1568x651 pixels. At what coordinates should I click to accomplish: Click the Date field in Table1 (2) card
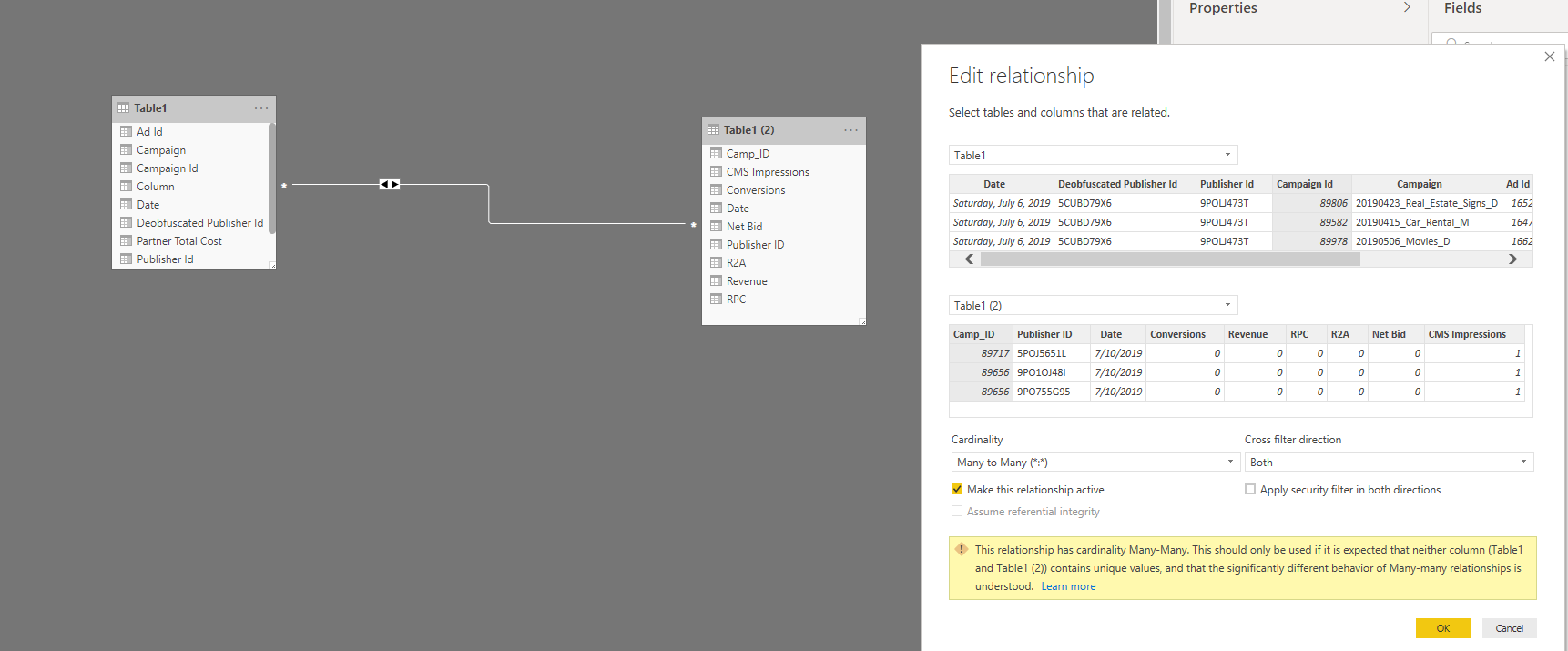tap(738, 209)
